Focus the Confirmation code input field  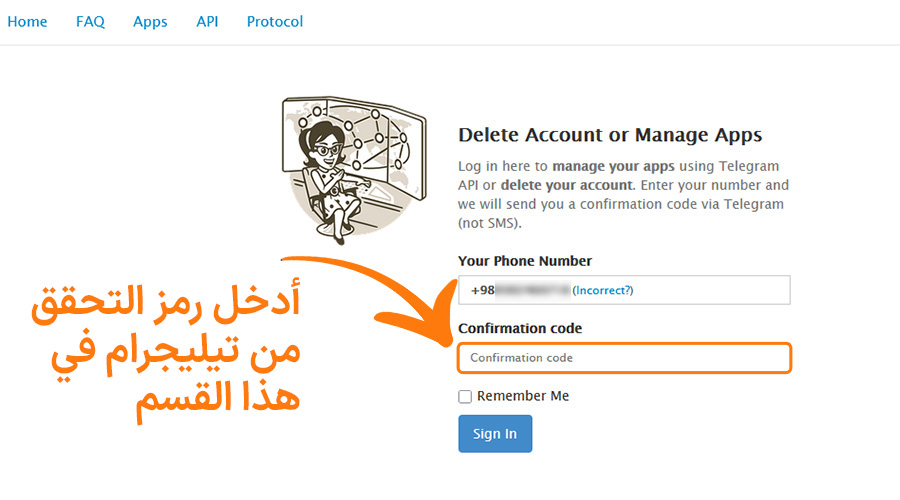(x=624, y=358)
